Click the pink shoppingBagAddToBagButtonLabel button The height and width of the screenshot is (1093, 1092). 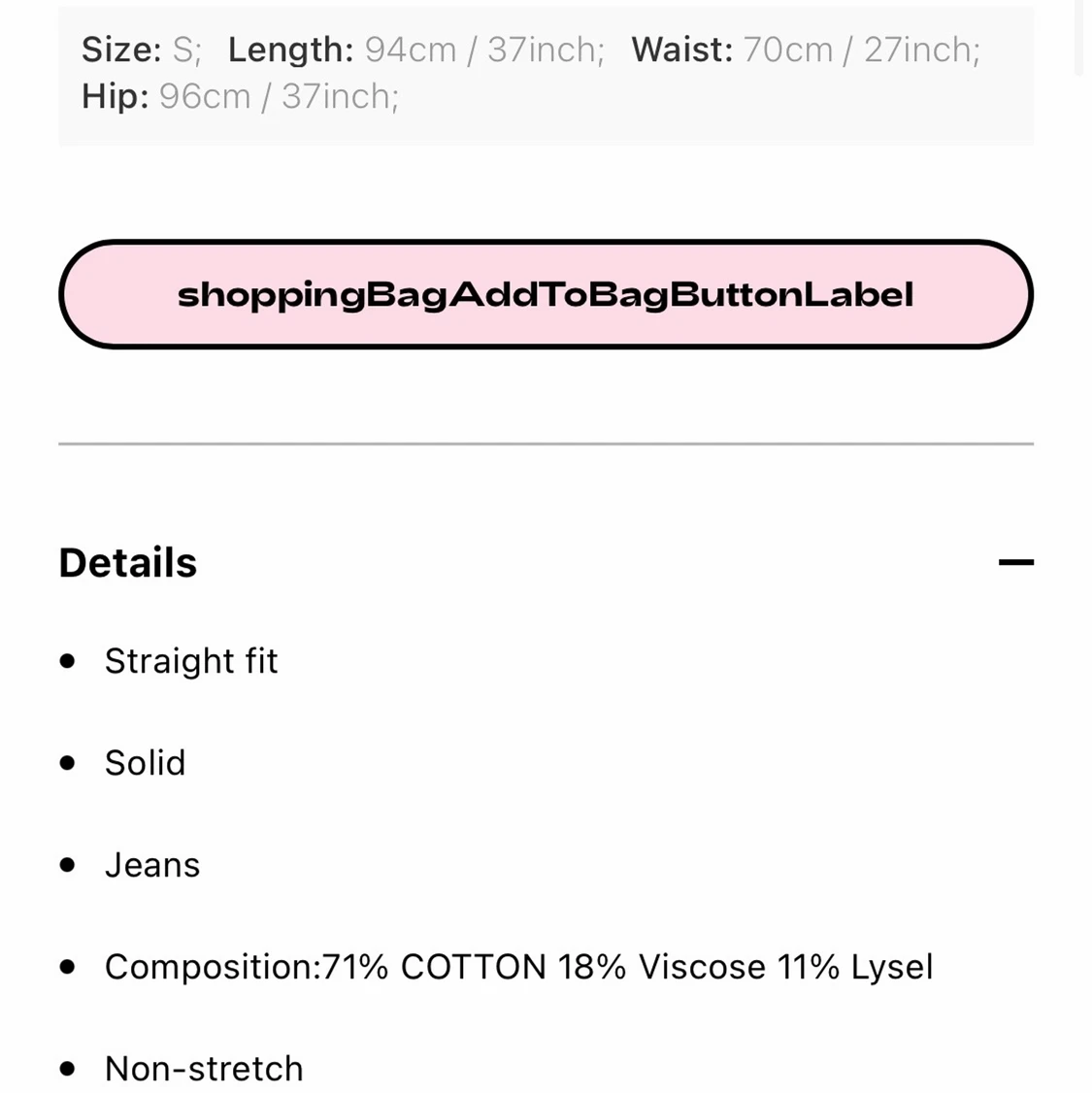pos(546,294)
